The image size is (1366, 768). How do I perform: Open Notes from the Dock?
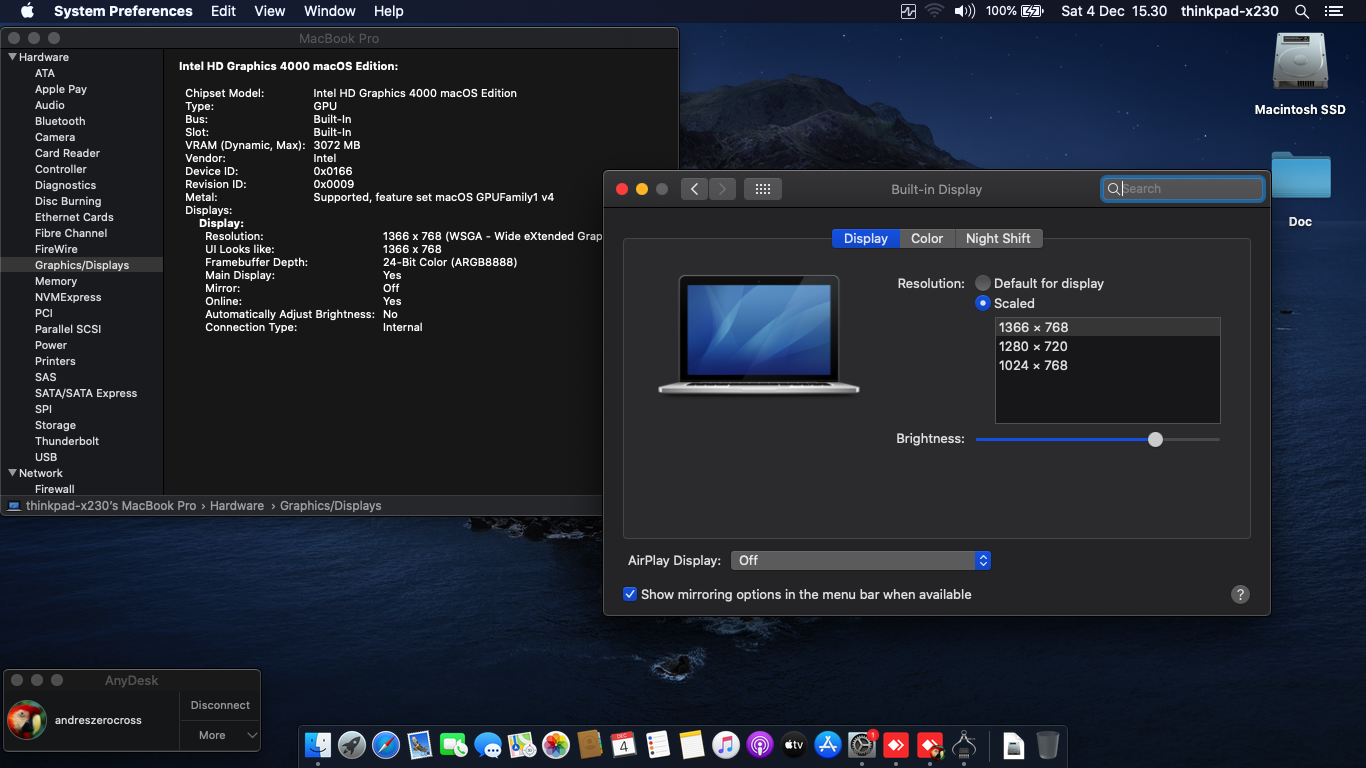tap(692, 745)
